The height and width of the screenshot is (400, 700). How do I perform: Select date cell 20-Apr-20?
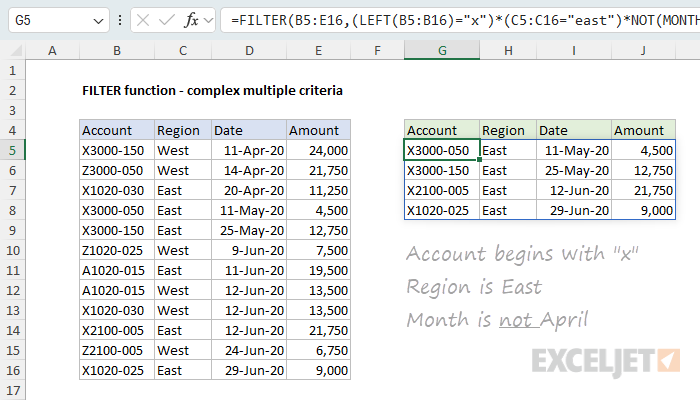pos(249,191)
